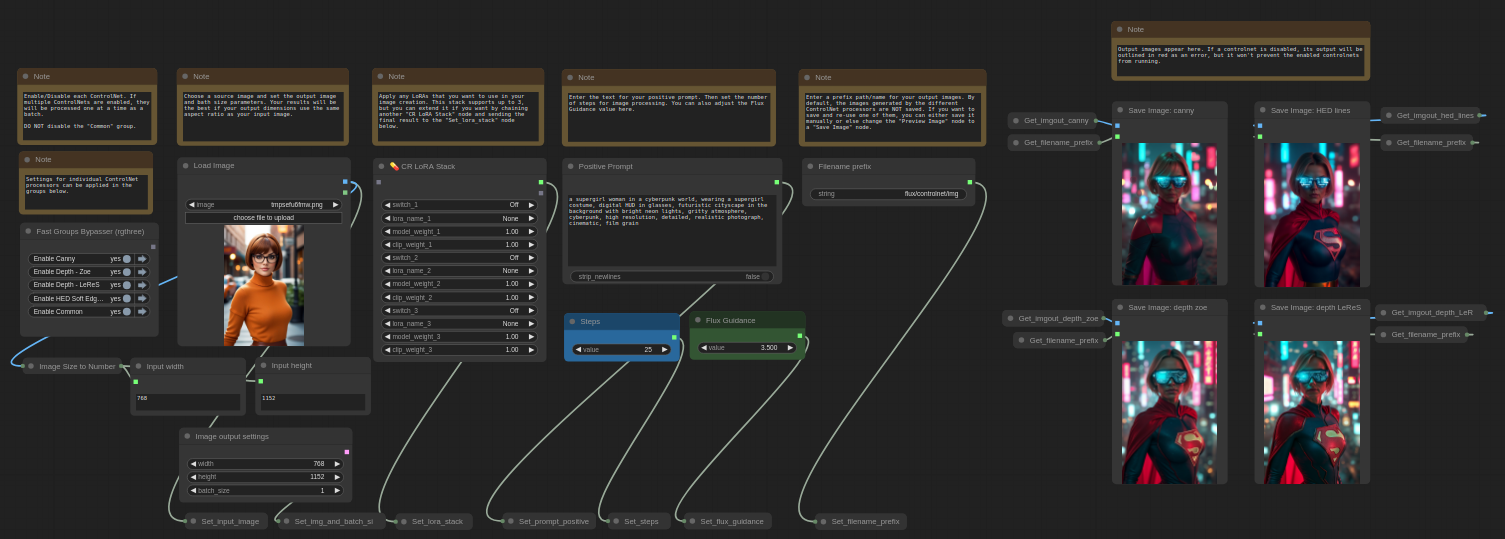Click the Save Image: canny collapse dot
1505x539 pixels.
tap(1120, 110)
